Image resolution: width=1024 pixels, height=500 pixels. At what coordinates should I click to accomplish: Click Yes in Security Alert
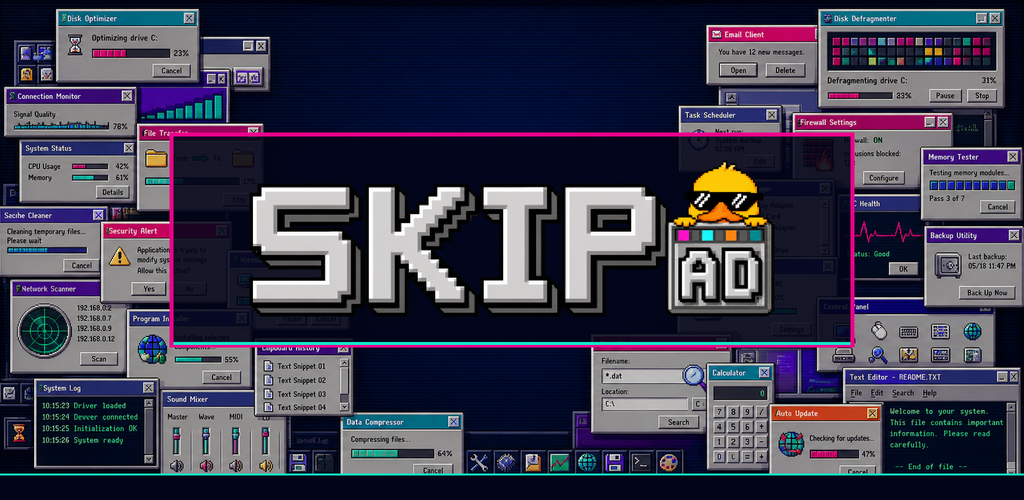tap(149, 289)
